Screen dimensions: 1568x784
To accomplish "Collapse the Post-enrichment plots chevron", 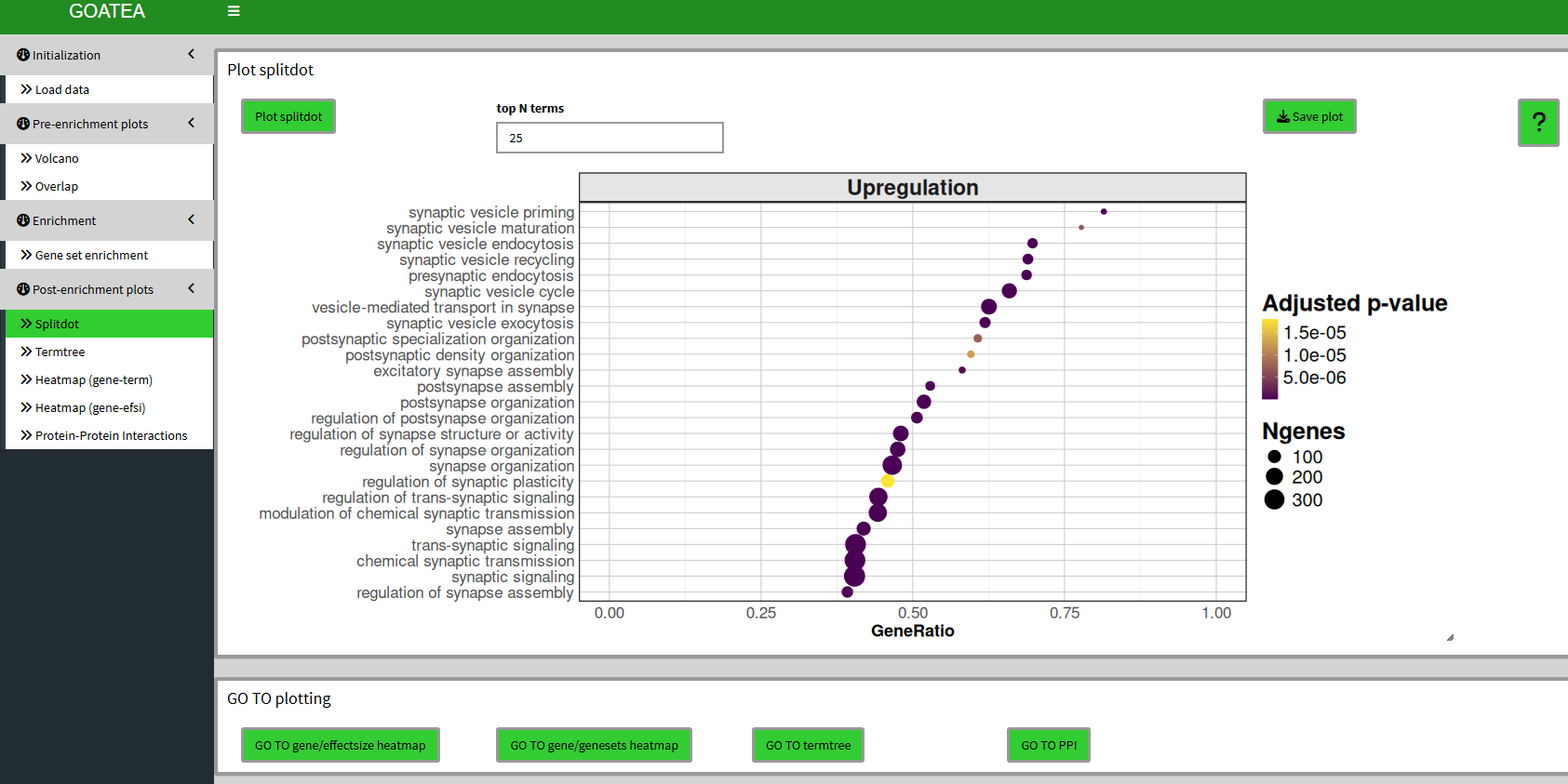I will pyautogui.click(x=191, y=288).
